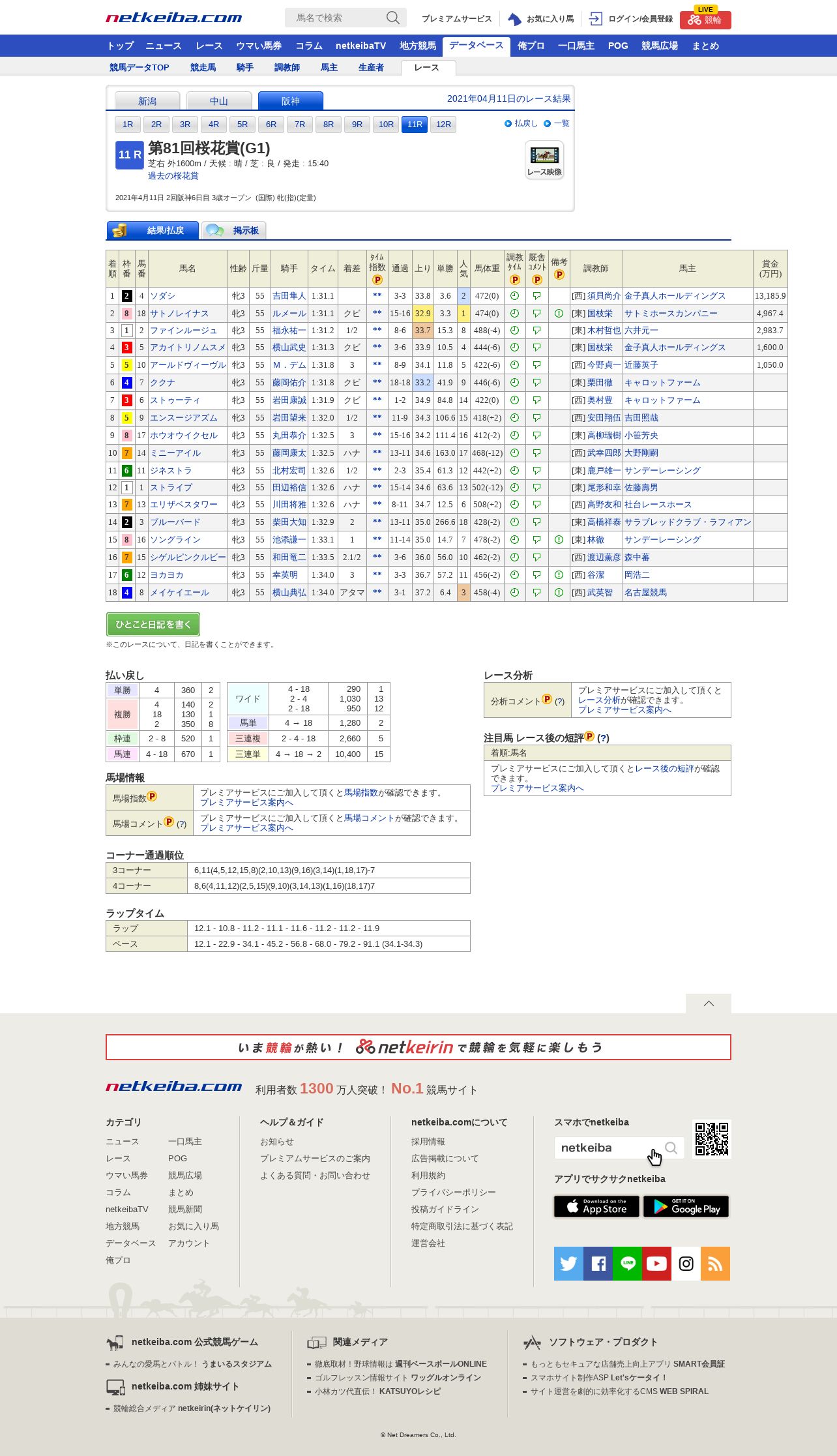Open LINE social icon
The height and width of the screenshot is (1456, 837).
[627, 1264]
